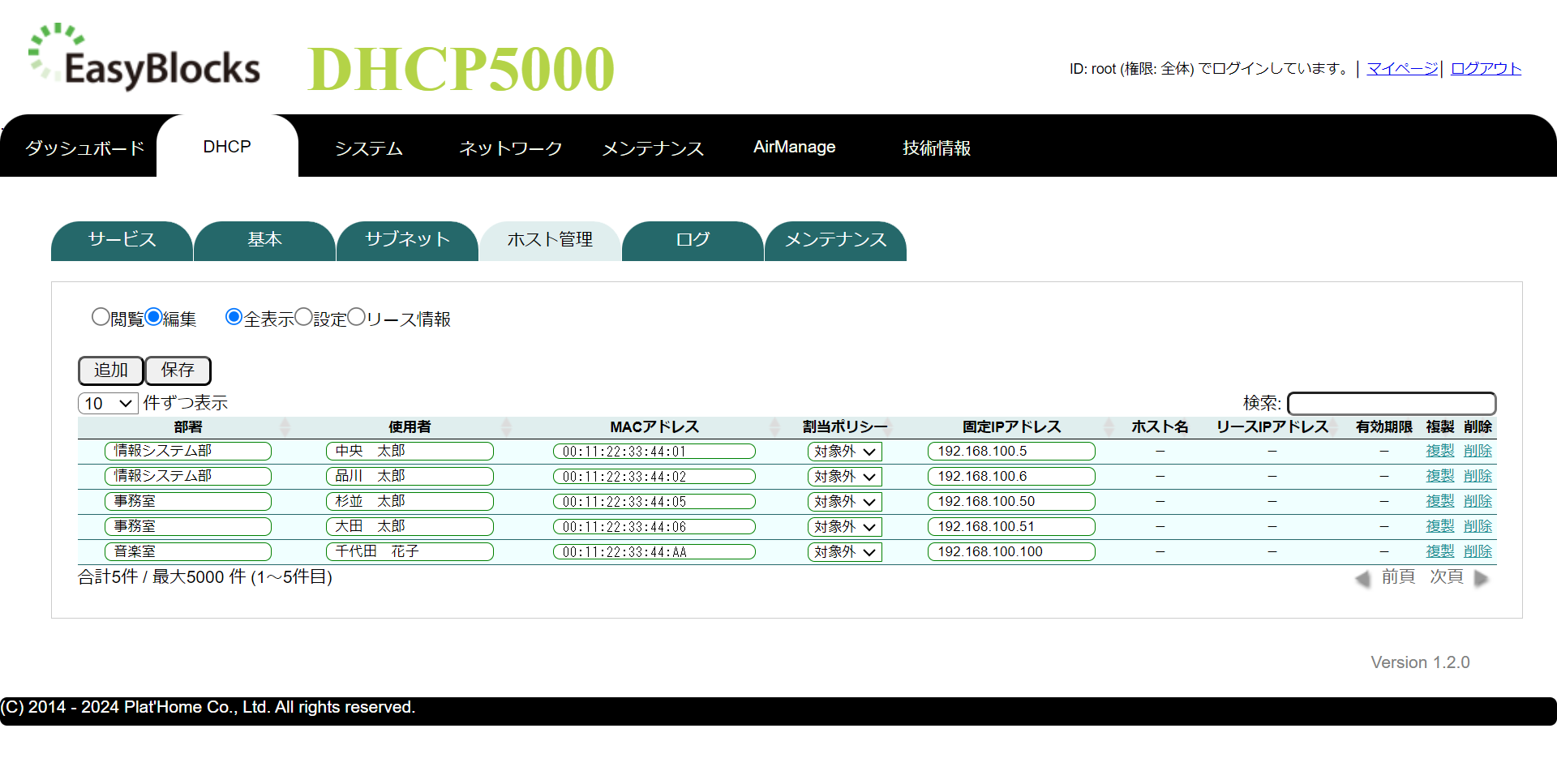Screen dimensions: 1557x784
Task: Click fixed IP field 192.168.100.100
Action: tap(1011, 551)
